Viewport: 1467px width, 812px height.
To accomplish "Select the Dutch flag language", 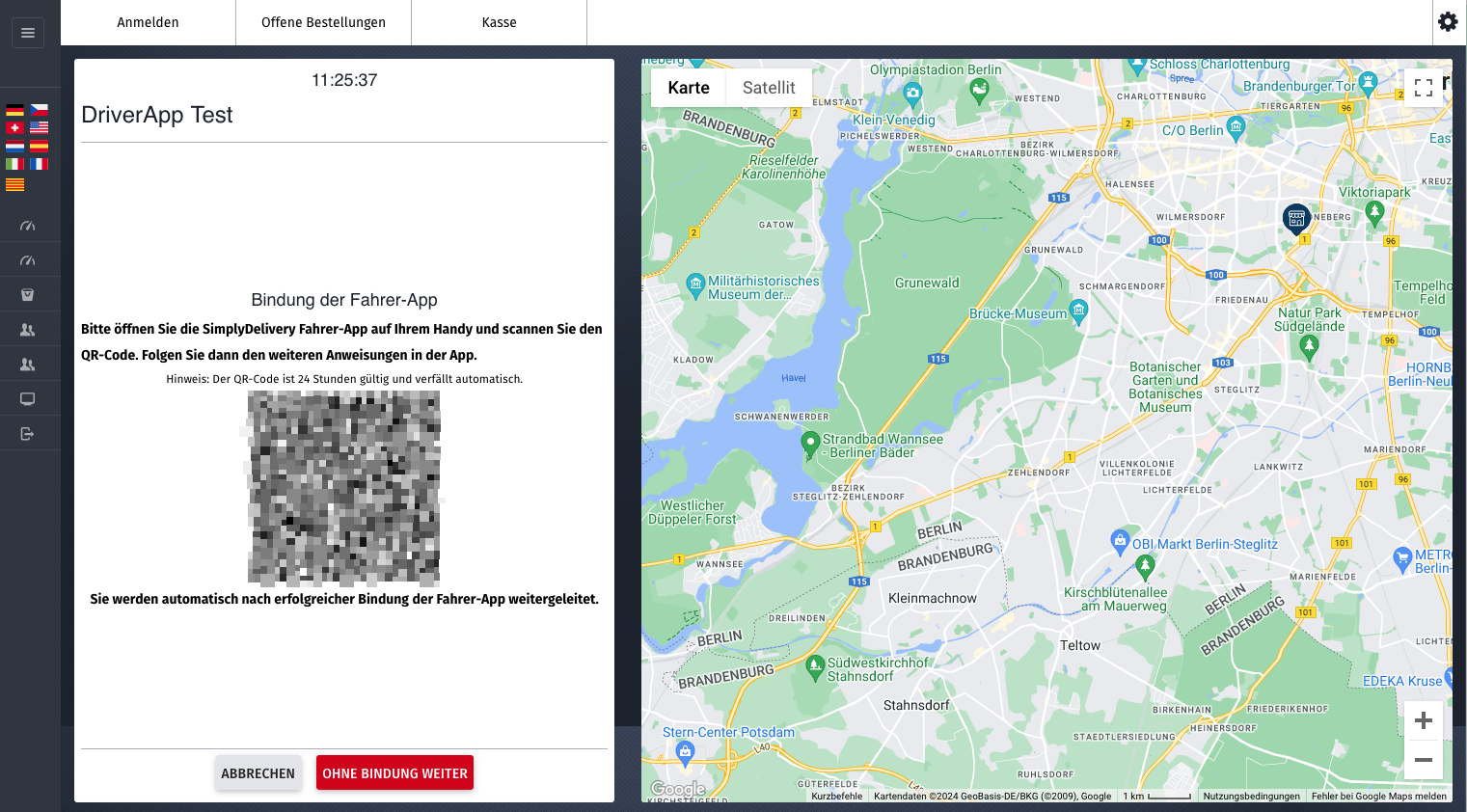I will 14,146.
